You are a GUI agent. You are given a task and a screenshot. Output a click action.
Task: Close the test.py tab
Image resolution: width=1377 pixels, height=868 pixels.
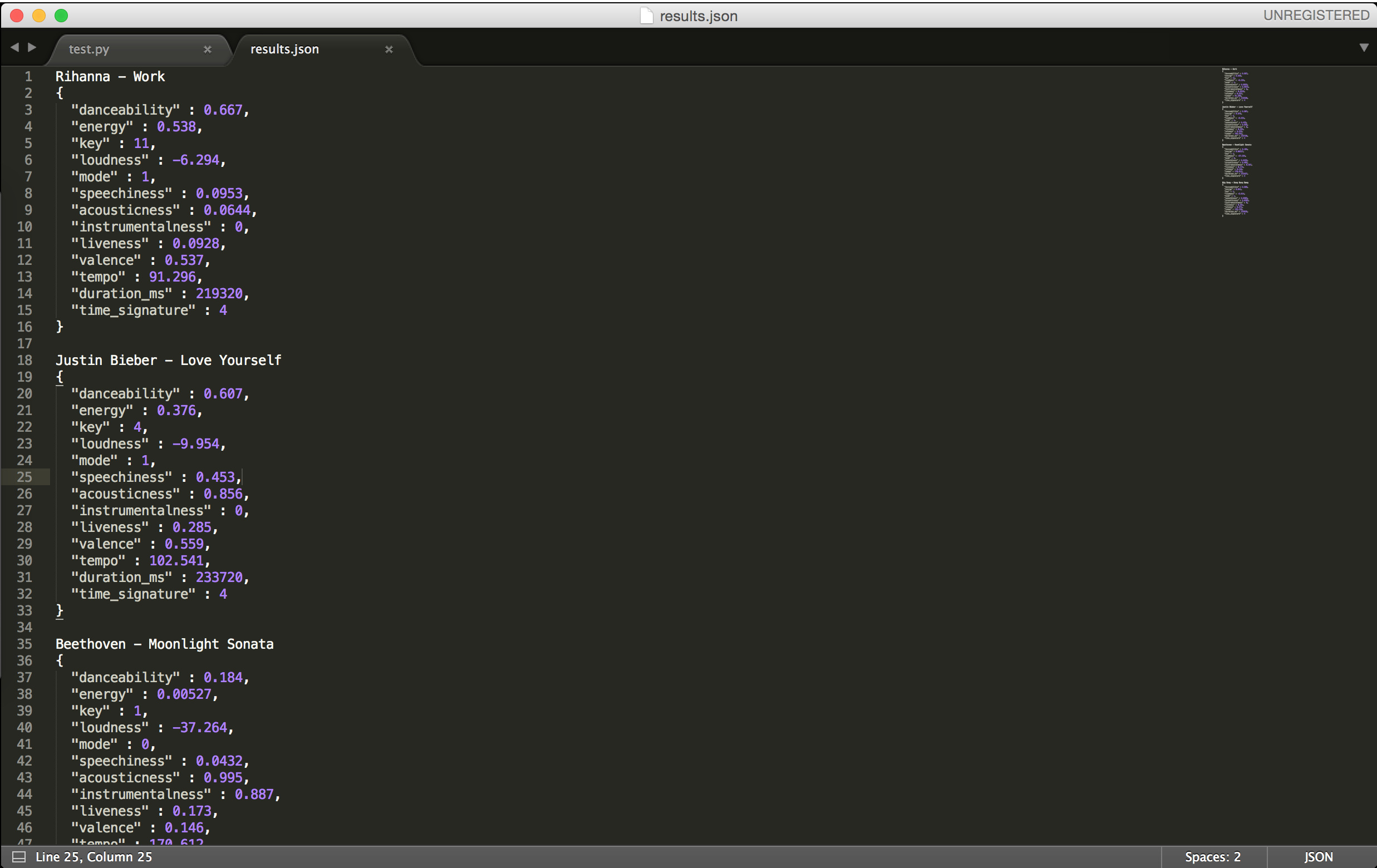[208, 50]
